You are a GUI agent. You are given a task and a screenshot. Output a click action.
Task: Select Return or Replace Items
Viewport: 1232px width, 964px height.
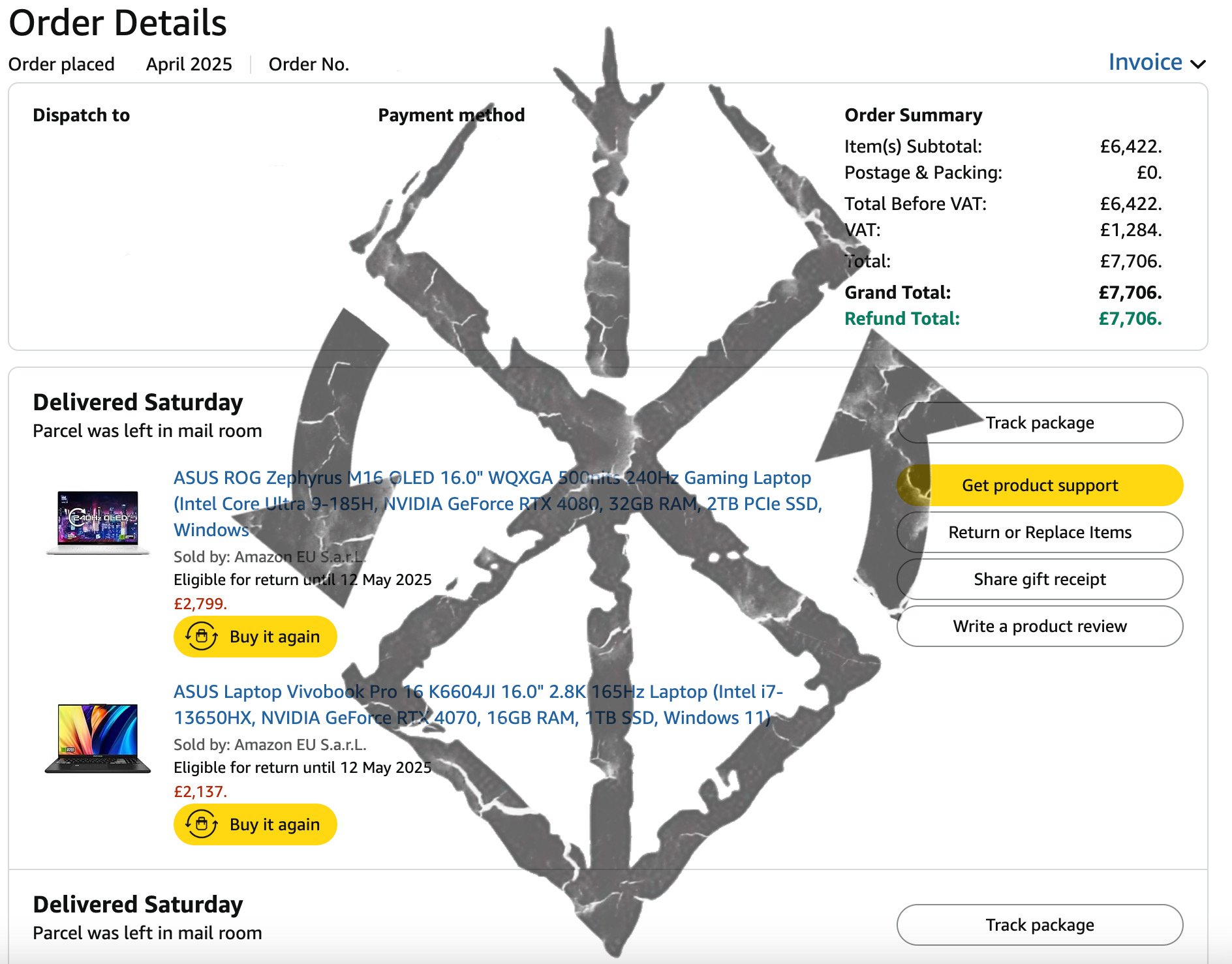[1039, 532]
